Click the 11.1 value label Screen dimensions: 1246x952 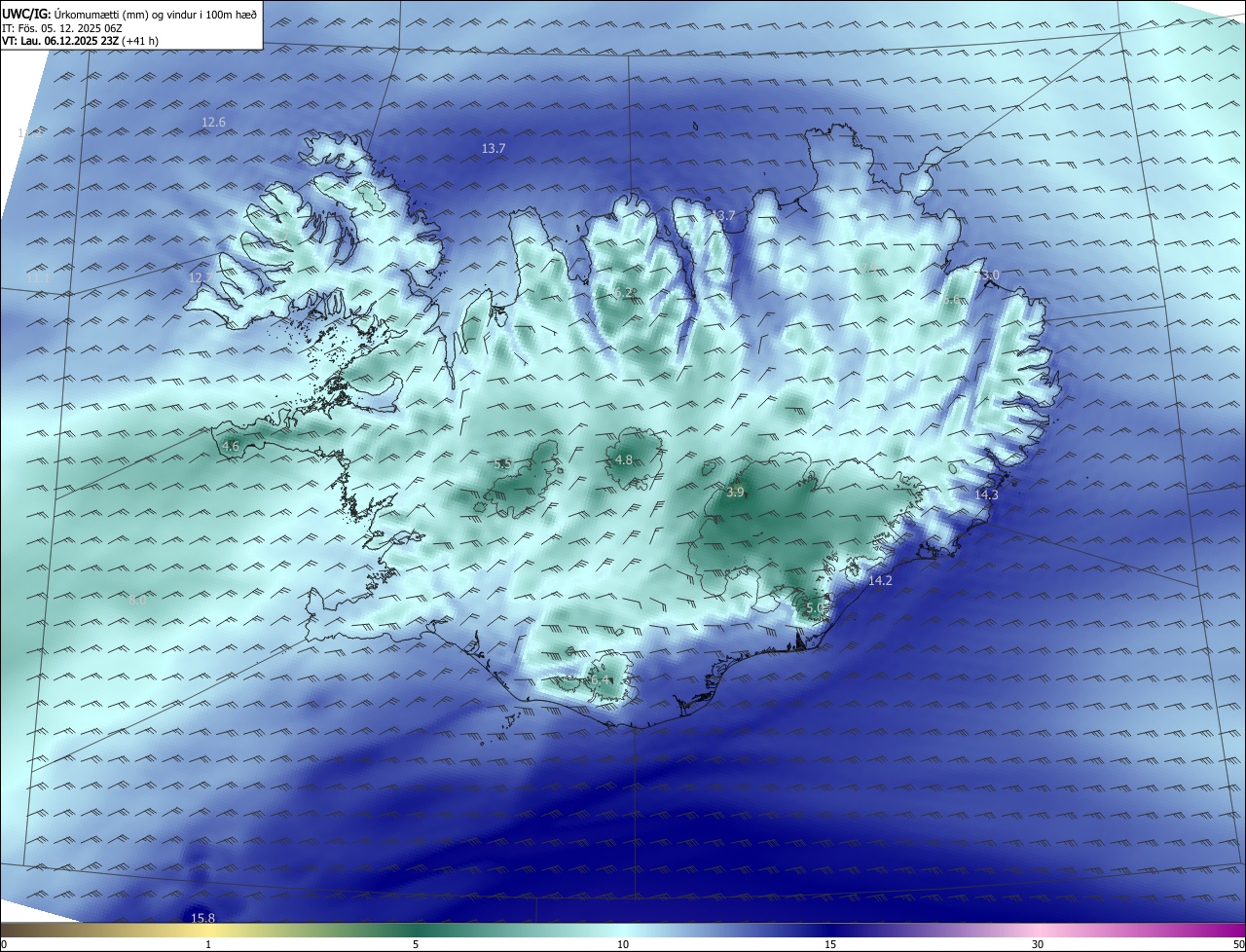(37, 278)
